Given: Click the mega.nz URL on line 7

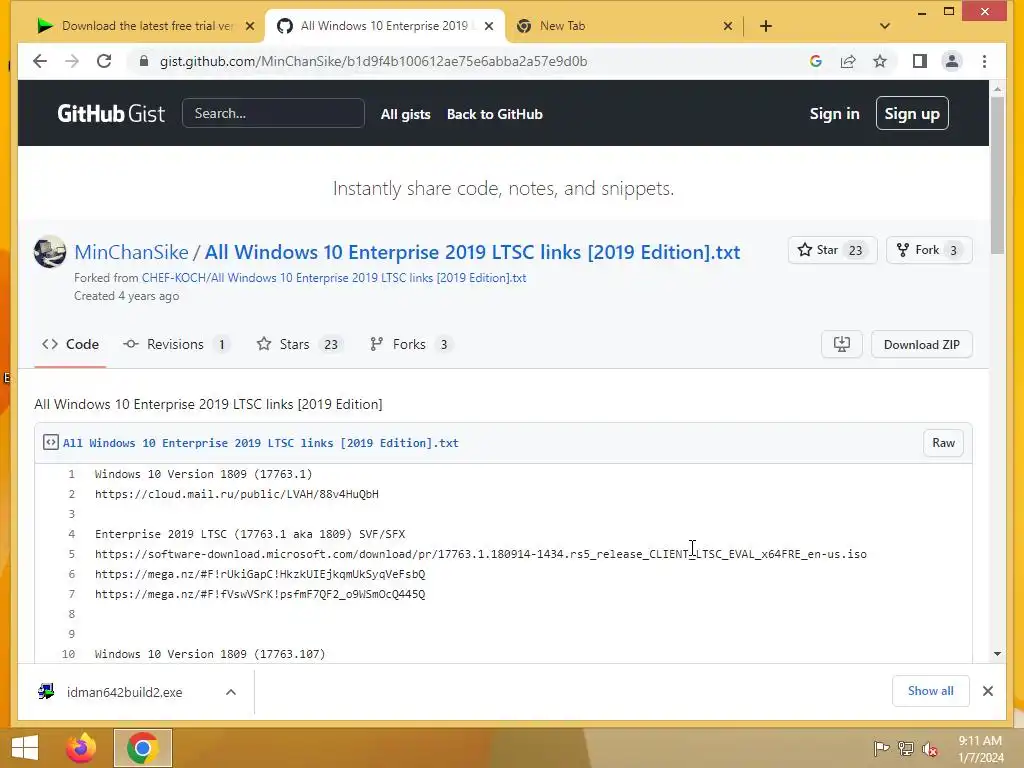Looking at the screenshot, I should [260, 594].
